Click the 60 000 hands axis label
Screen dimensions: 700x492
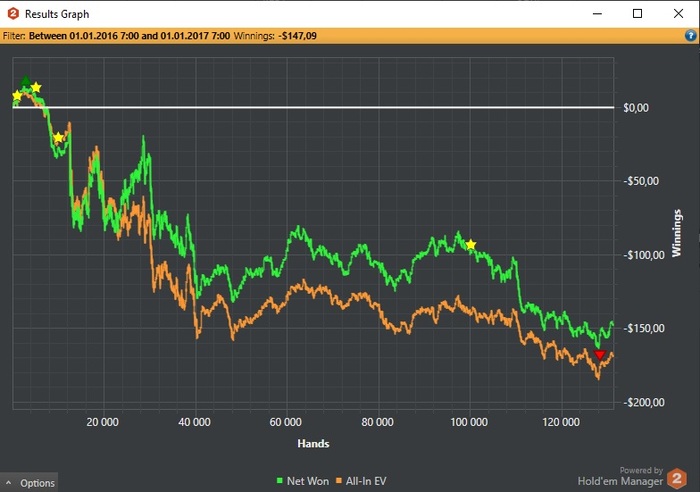pyautogui.click(x=286, y=422)
